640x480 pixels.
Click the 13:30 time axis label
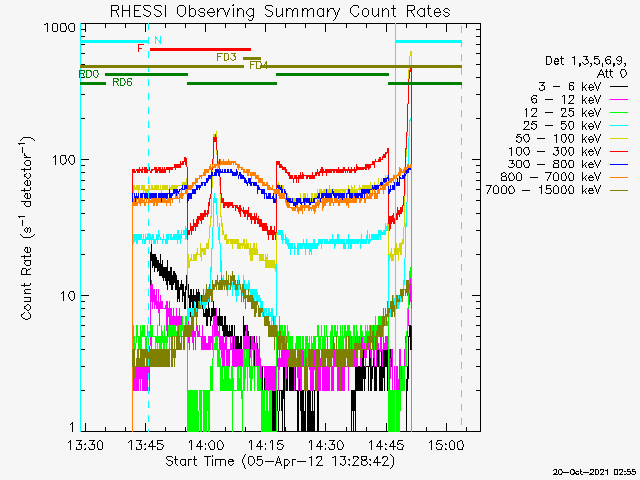[x=85, y=445]
